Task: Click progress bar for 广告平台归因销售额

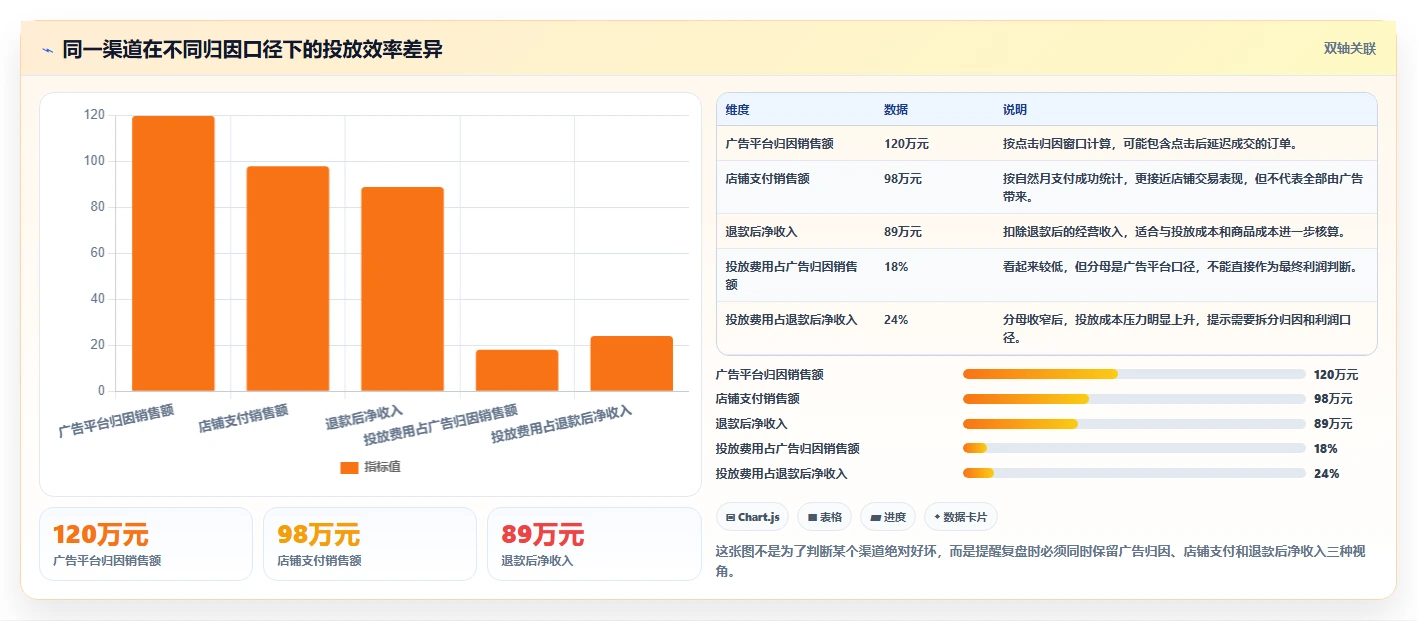Action: tap(1134, 374)
